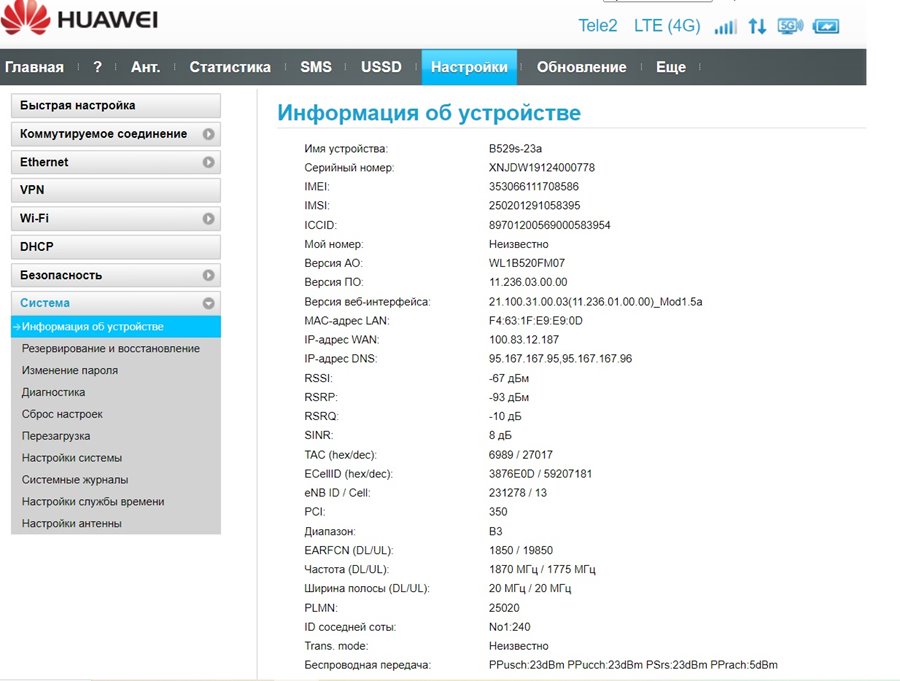The height and width of the screenshot is (681, 900).
Task: Open Настройки антенны submenu item
Action: pyautogui.click(x=72, y=523)
